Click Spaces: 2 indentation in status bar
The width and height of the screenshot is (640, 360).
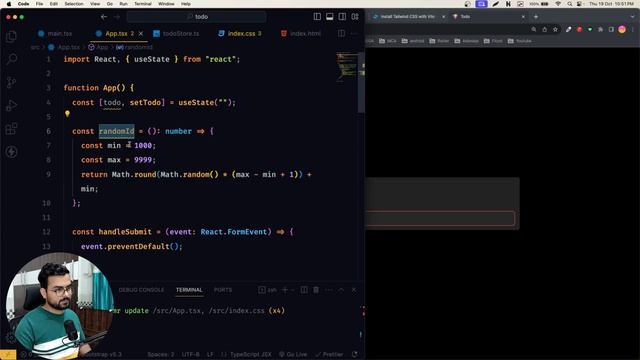[x=160, y=354]
